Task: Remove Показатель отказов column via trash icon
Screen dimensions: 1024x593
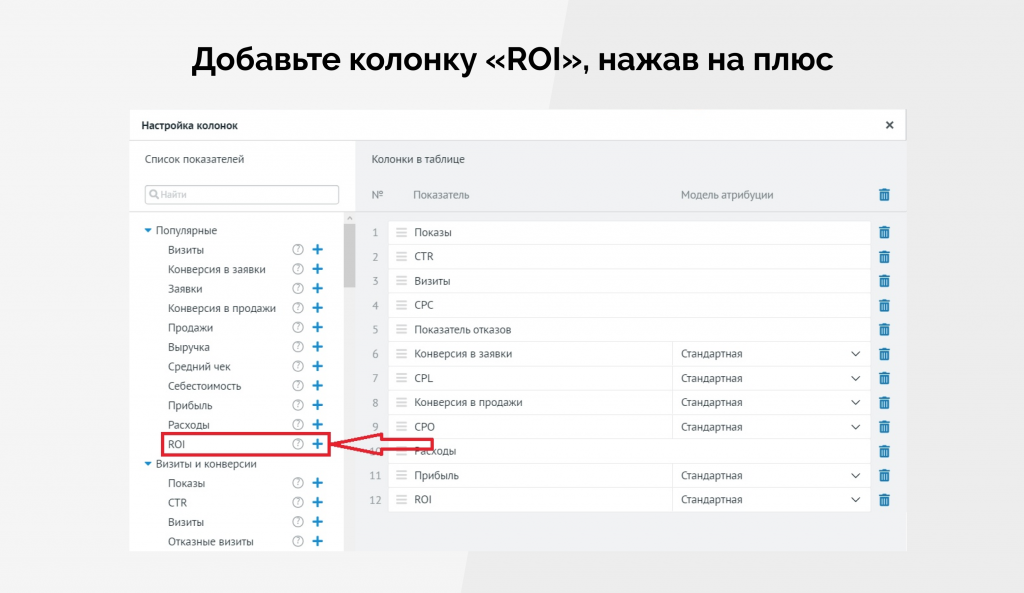Action: [x=884, y=330]
